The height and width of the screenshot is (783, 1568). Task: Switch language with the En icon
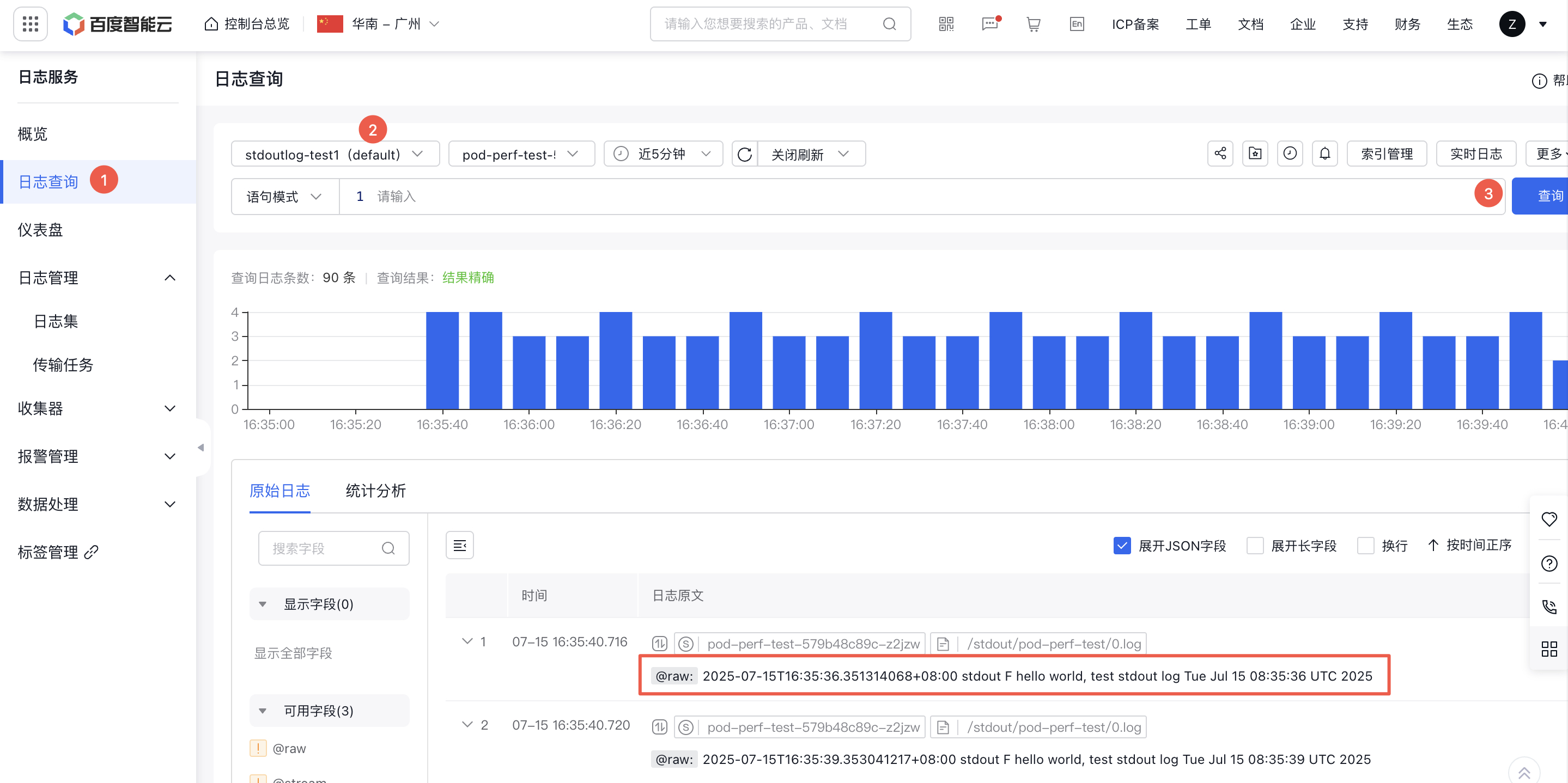1077,25
